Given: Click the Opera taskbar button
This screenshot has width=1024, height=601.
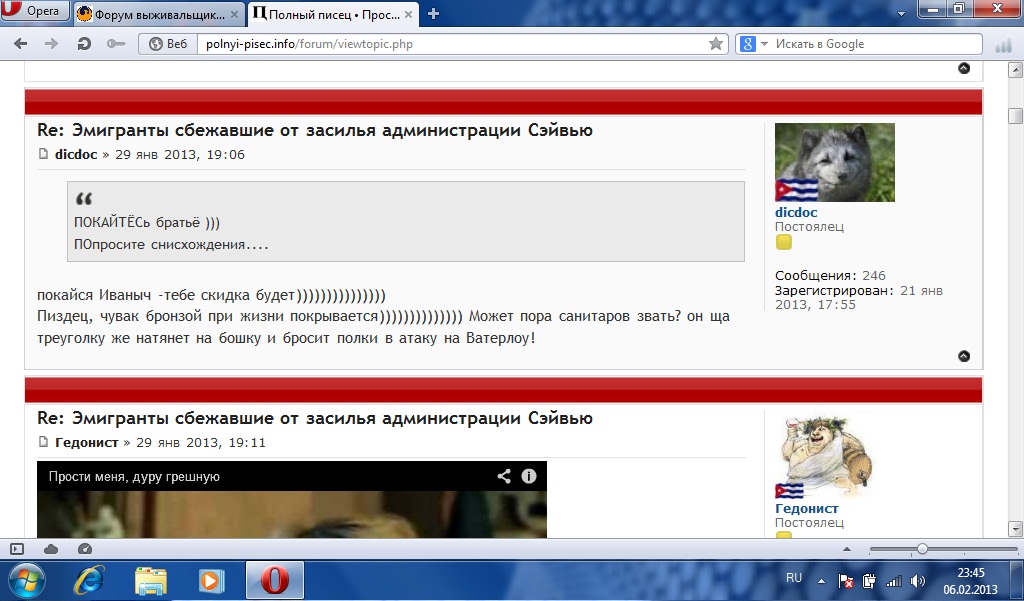Looking at the screenshot, I should [275, 580].
